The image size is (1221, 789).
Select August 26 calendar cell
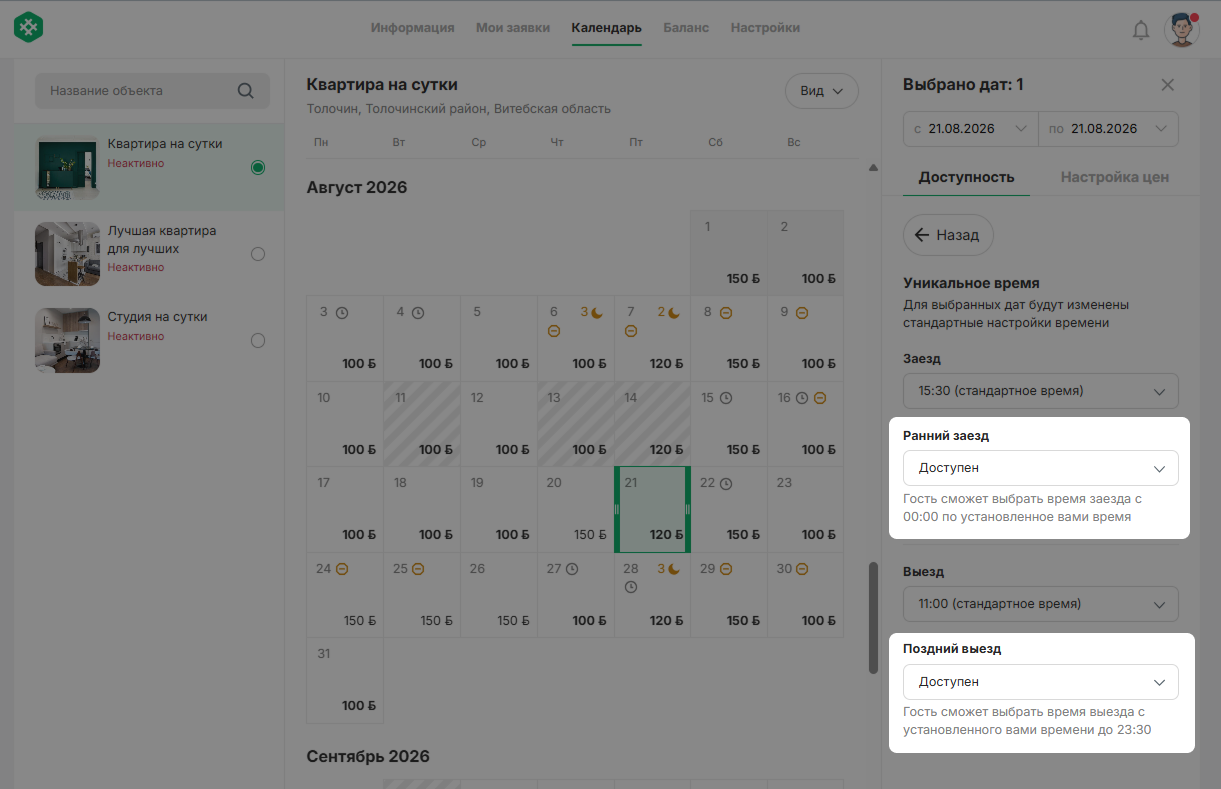pyautogui.click(x=498, y=595)
